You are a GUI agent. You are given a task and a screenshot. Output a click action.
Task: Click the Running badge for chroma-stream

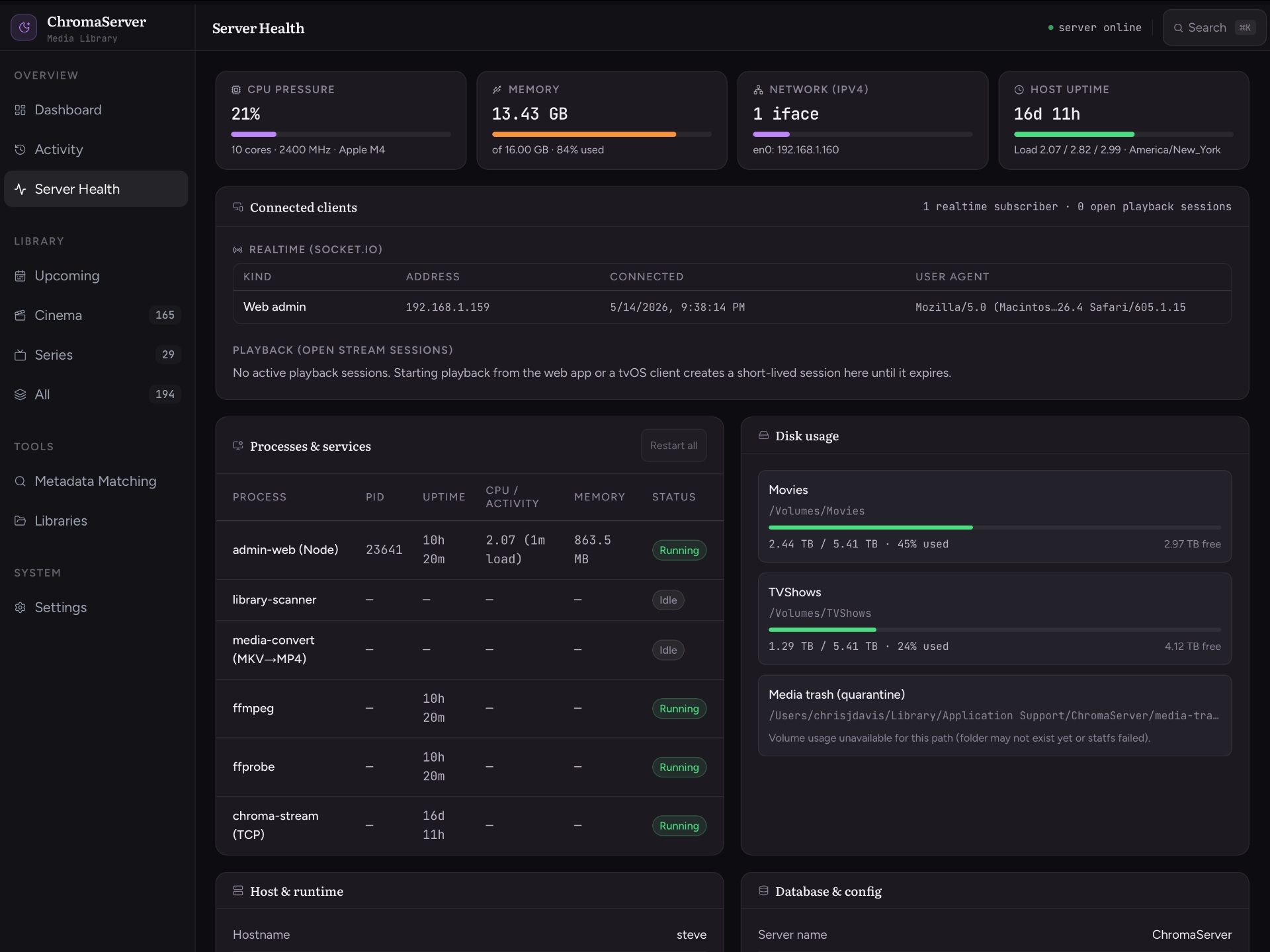point(679,826)
